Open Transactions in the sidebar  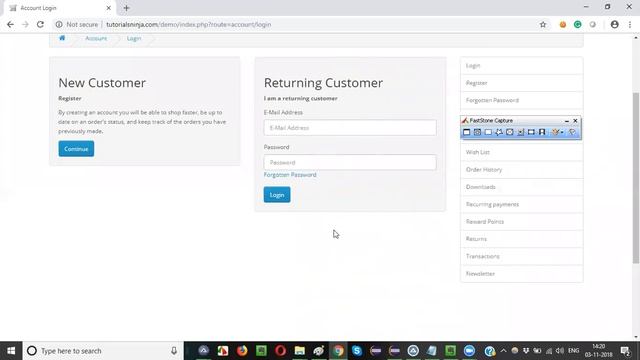click(522, 256)
